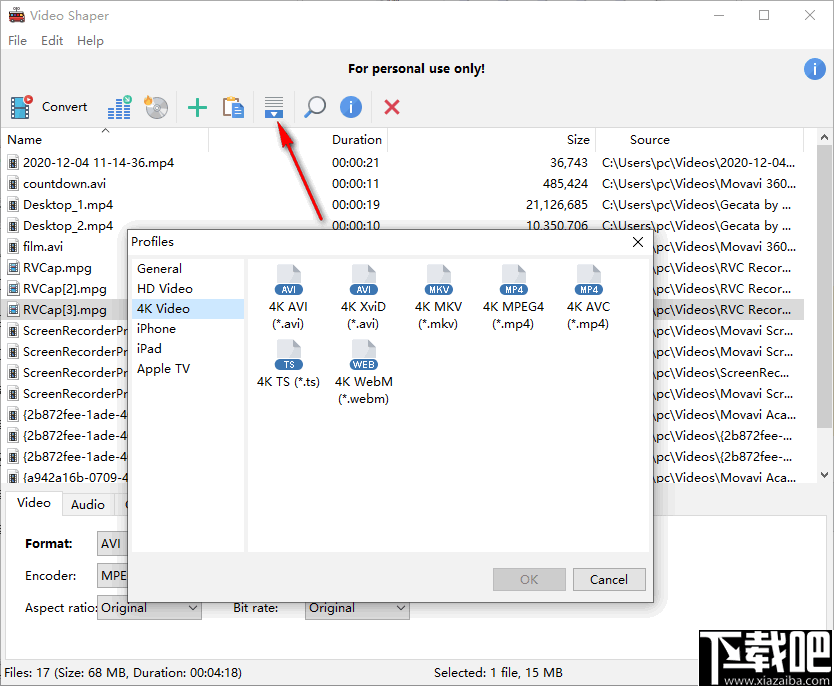Image resolution: width=834 pixels, height=686 pixels.
Task: Open the File menu
Action: pyautogui.click(x=17, y=40)
